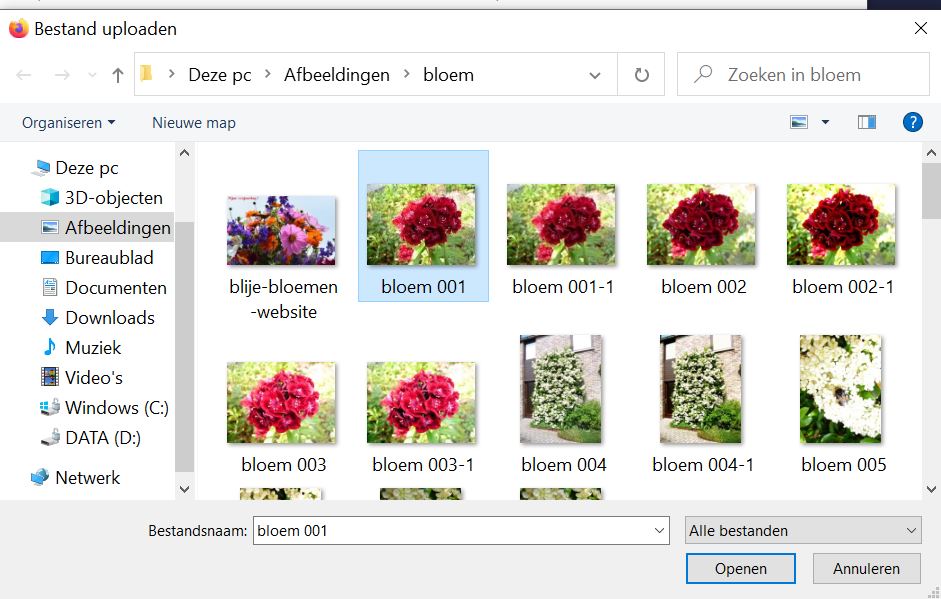Click Nieuwe map in the toolbar

(193, 123)
